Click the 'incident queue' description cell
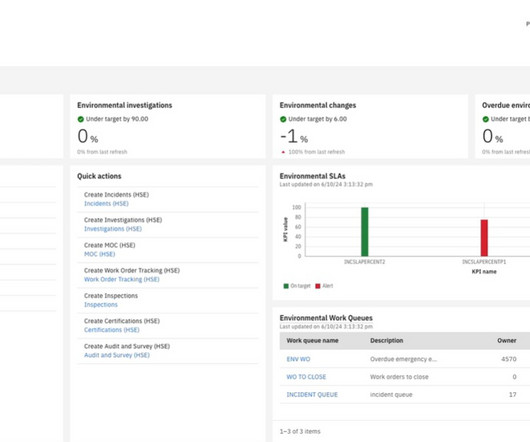Screen dimensions: 530x442 [x=391, y=395]
